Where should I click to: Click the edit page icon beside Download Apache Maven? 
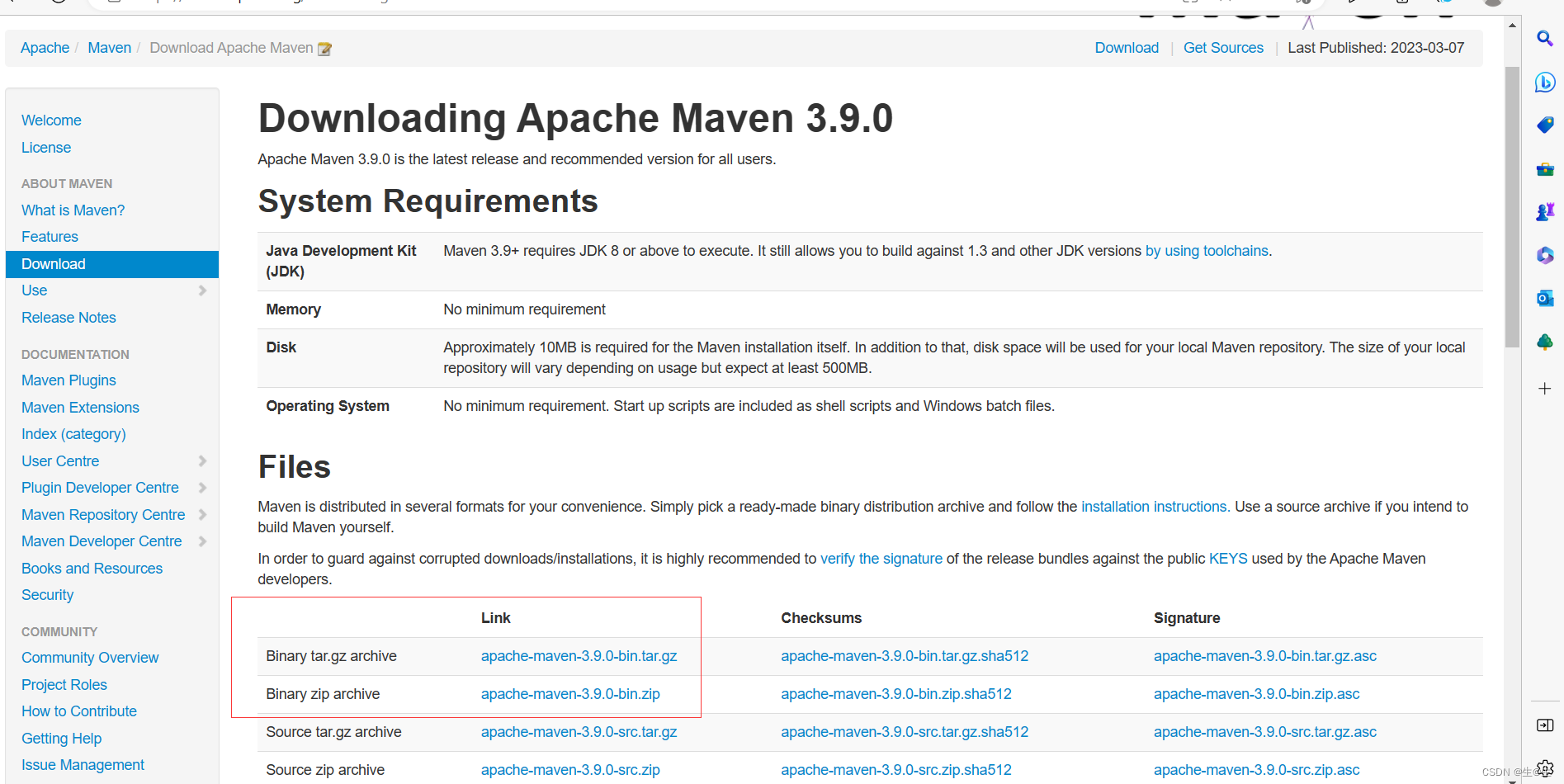(x=325, y=49)
